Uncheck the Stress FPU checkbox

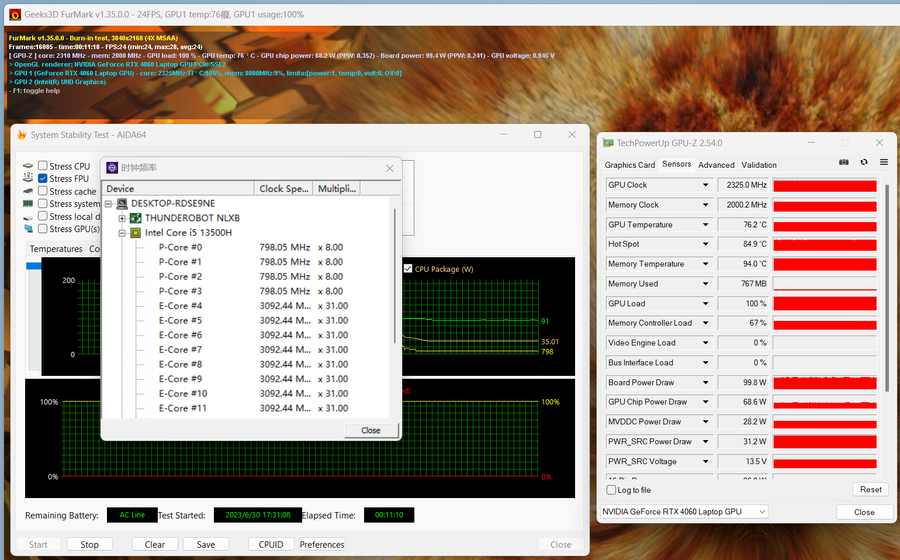(x=42, y=178)
